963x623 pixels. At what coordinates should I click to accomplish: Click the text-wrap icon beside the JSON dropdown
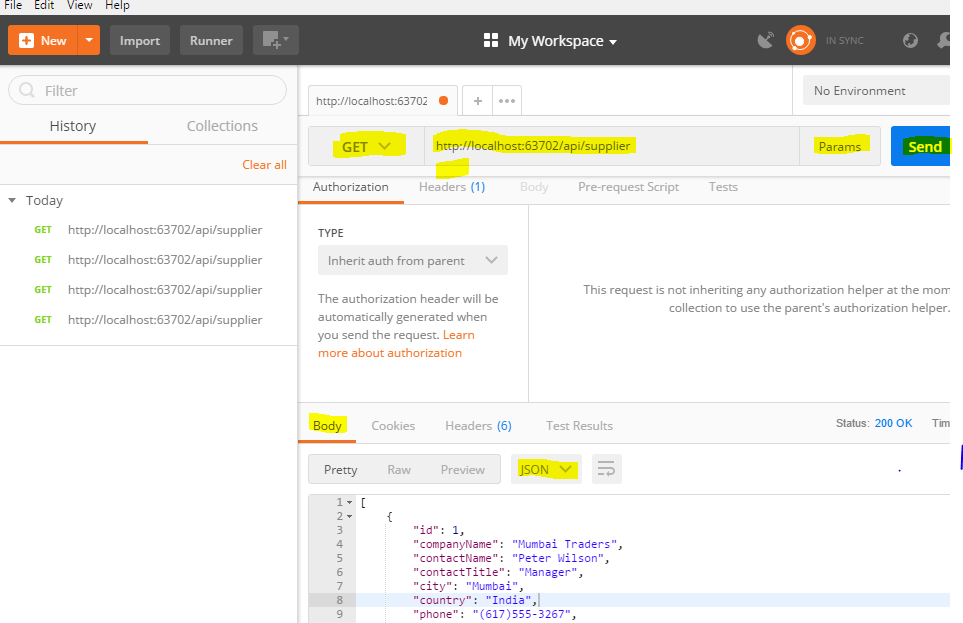click(x=606, y=468)
